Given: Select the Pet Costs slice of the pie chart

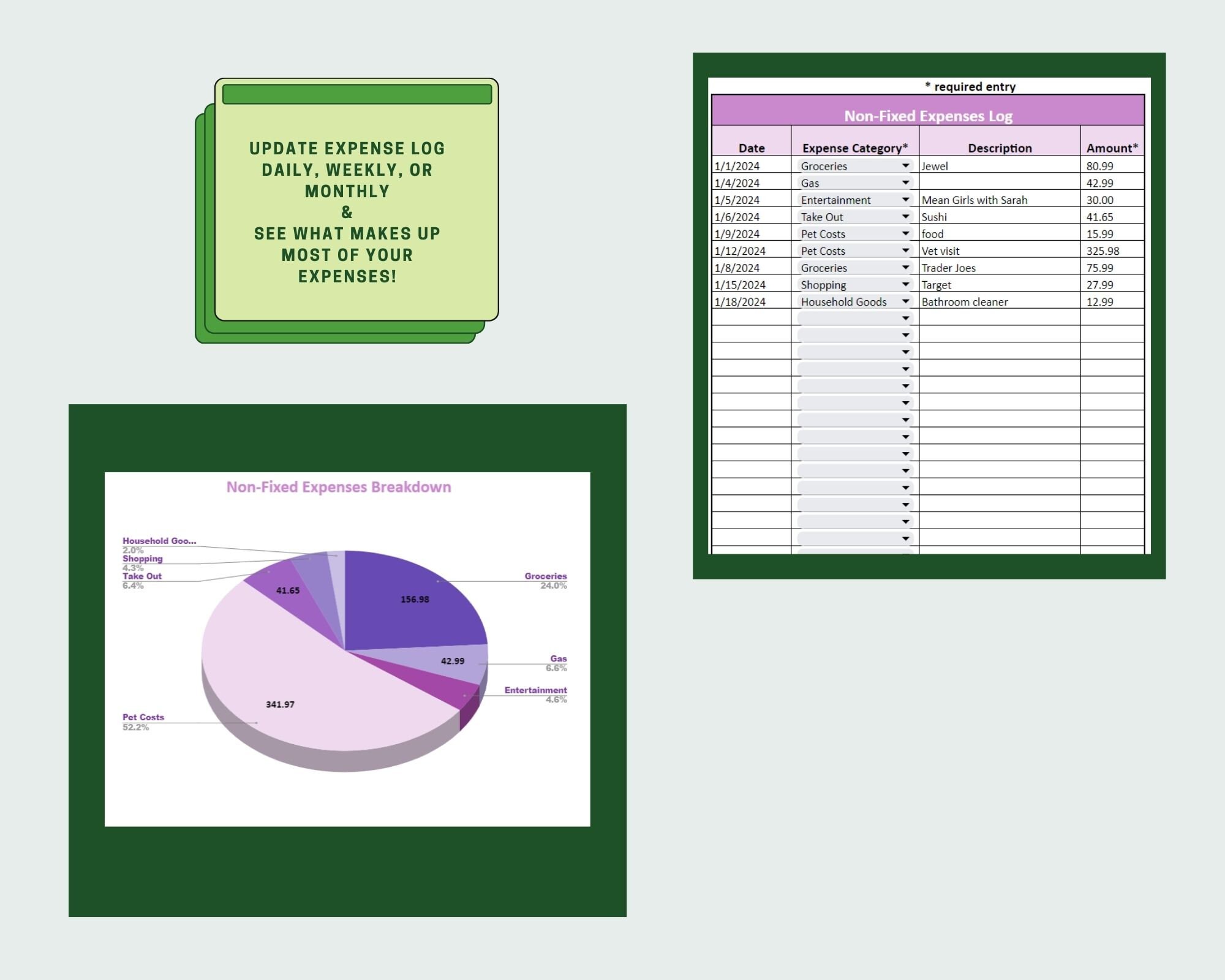Looking at the screenshot, I should coord(279,704).
